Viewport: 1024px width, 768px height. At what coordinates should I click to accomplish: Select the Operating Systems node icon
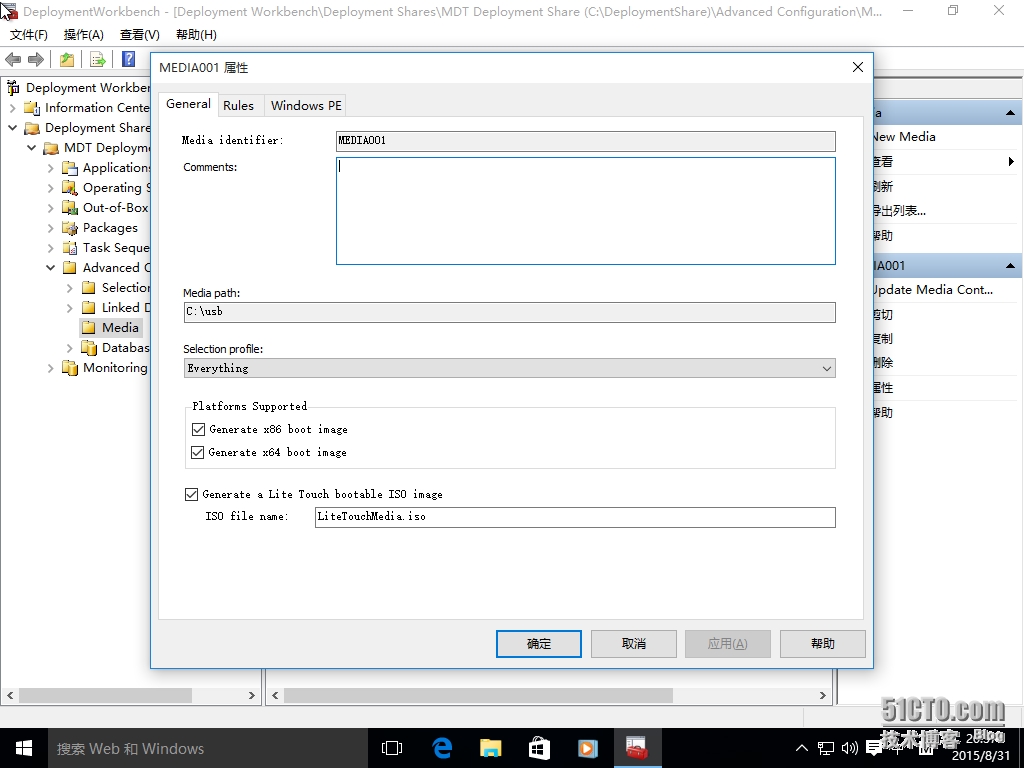coord(70,188)
